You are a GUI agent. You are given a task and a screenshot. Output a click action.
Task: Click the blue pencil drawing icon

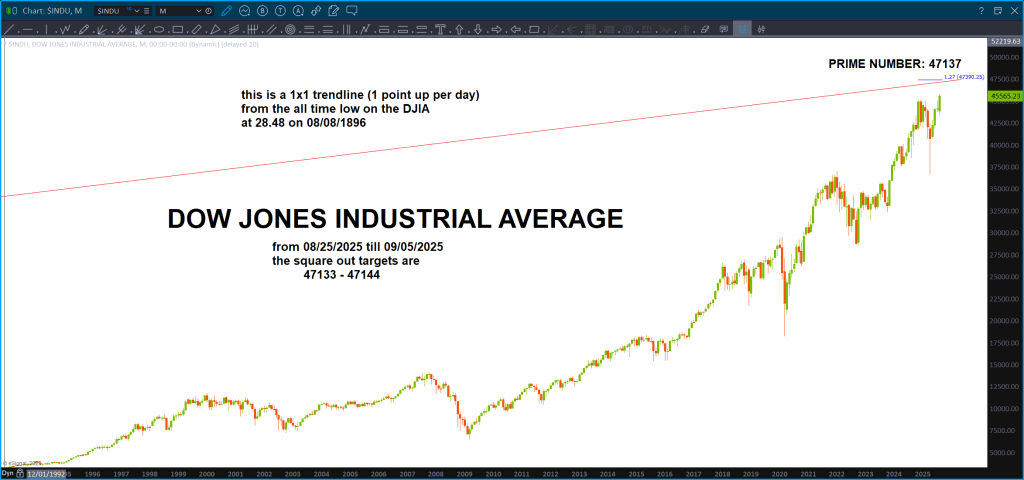point(227,10)
